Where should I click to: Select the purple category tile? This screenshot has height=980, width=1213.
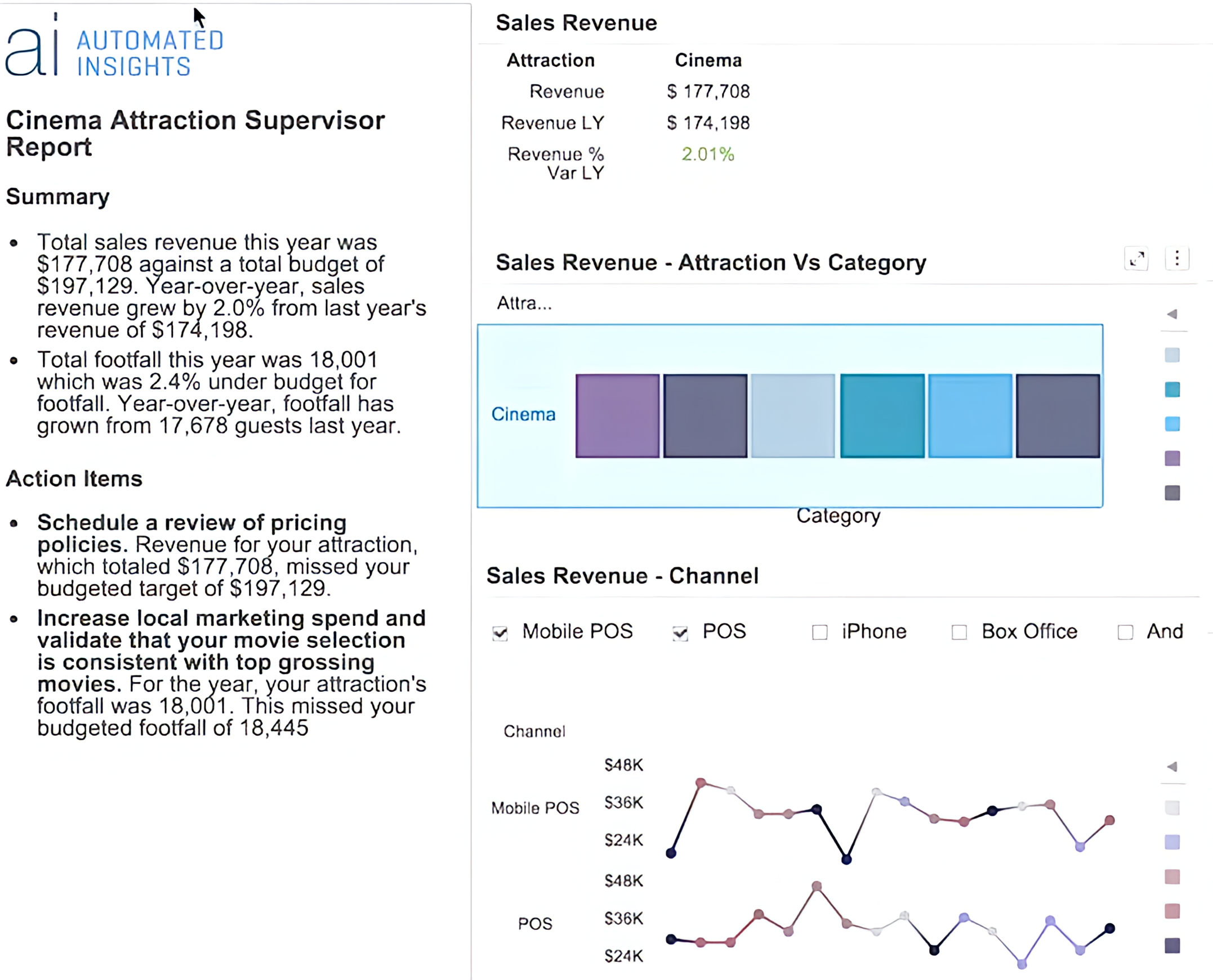tap(617, 415)
